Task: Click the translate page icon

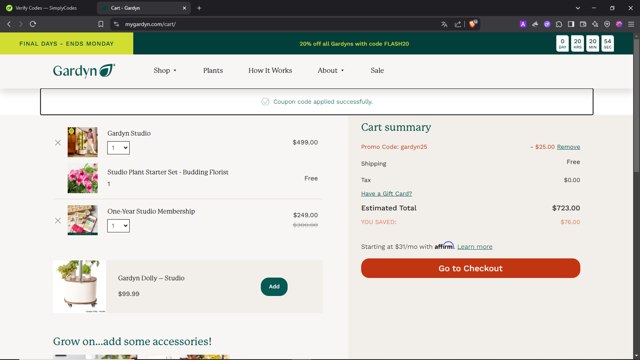Action: point(444,24)
